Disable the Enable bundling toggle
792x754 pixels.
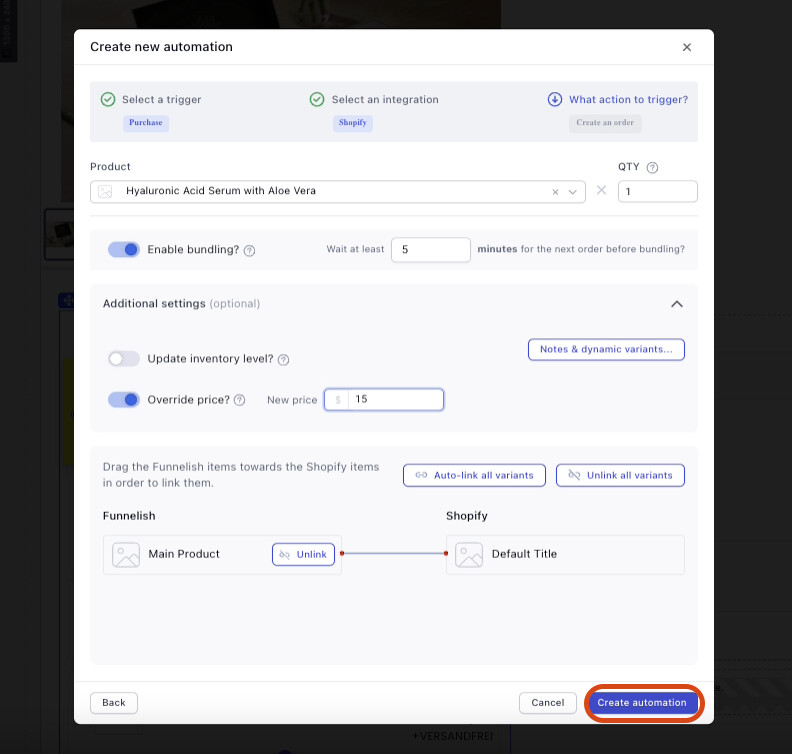click(x=124, y=249)
